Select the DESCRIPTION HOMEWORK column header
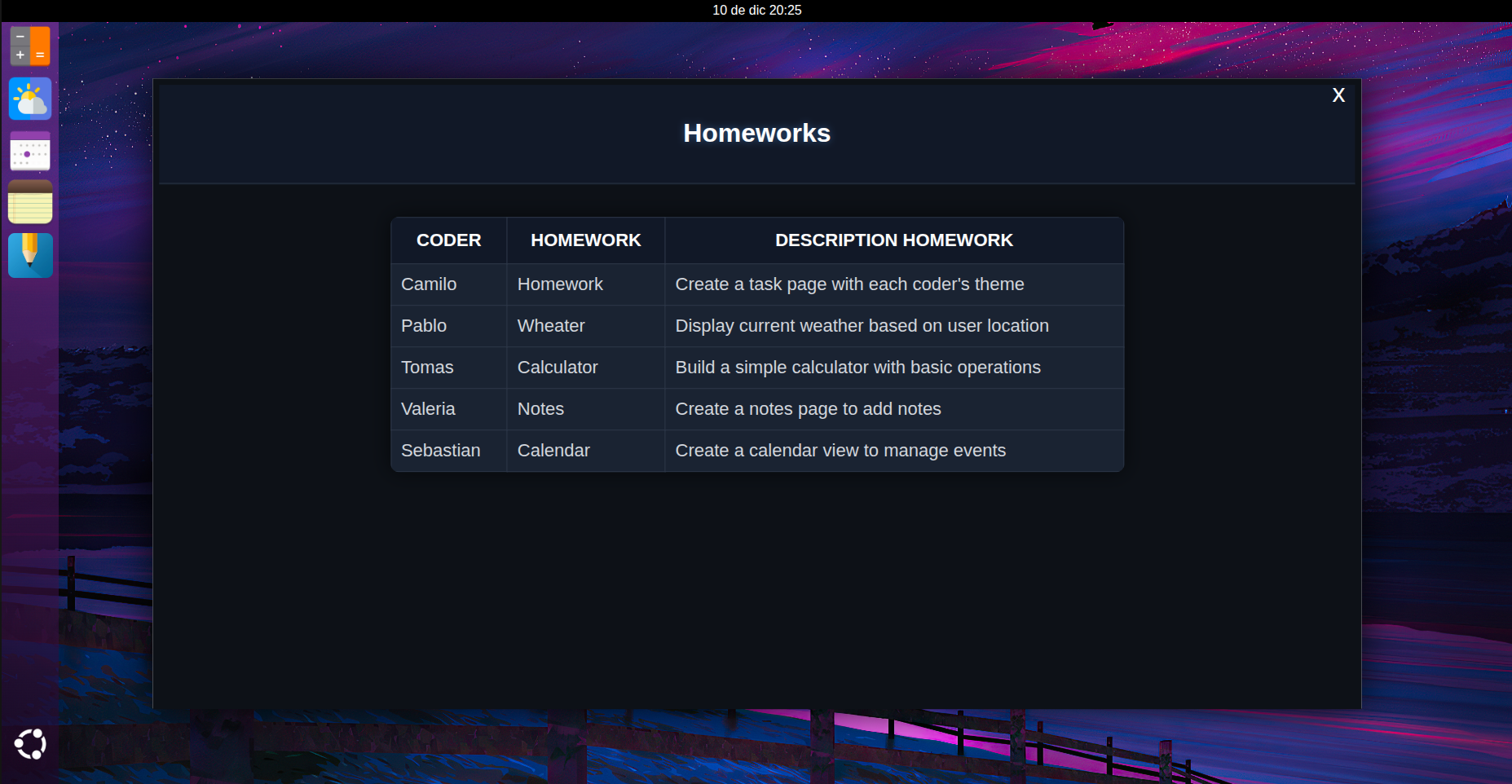This screenshot has height=784, width=1512. pos(893,240)
